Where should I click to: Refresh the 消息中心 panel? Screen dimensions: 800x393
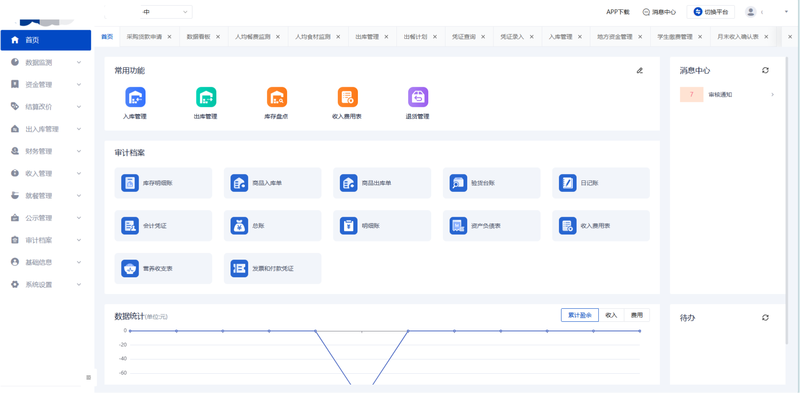click(765, 70)
